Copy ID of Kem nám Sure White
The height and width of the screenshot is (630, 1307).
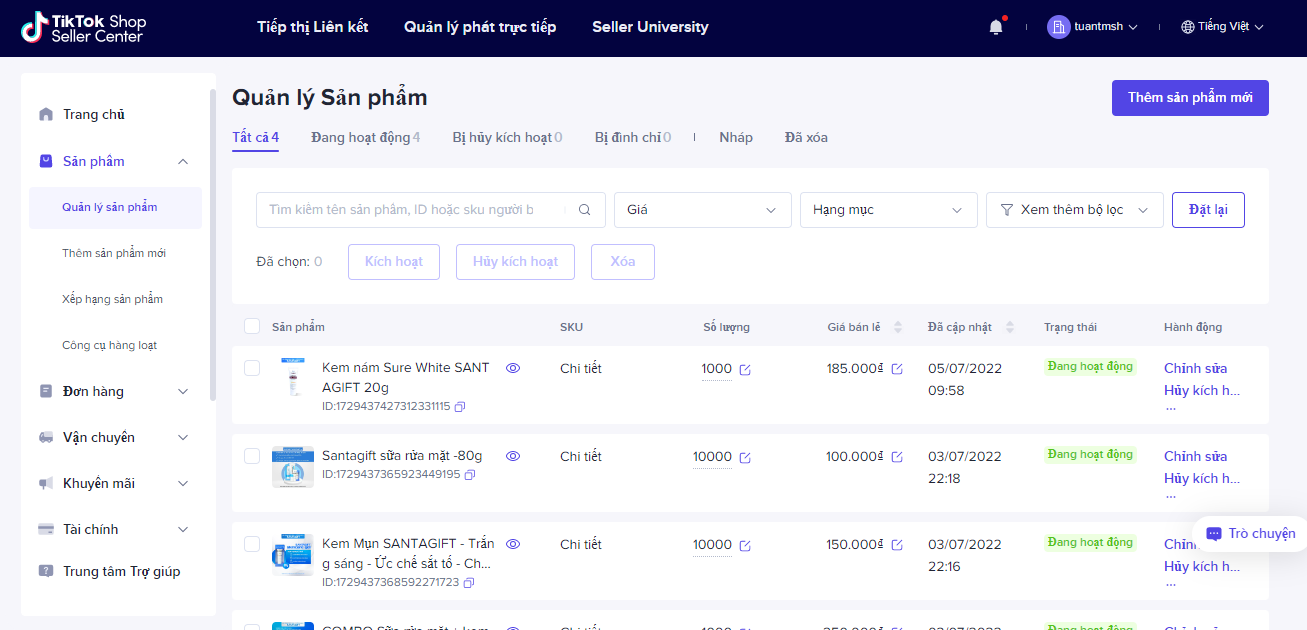460,407
